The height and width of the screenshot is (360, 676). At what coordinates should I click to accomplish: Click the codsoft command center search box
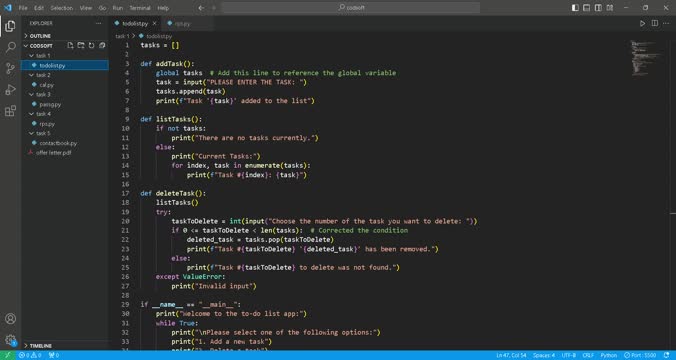point(351,8)
